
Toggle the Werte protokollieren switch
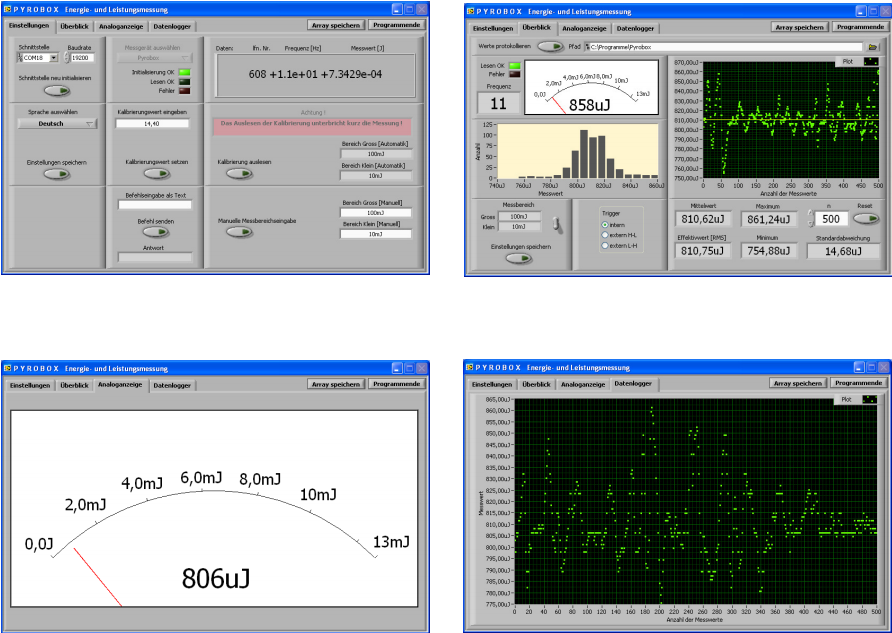[x=550, y=47]
